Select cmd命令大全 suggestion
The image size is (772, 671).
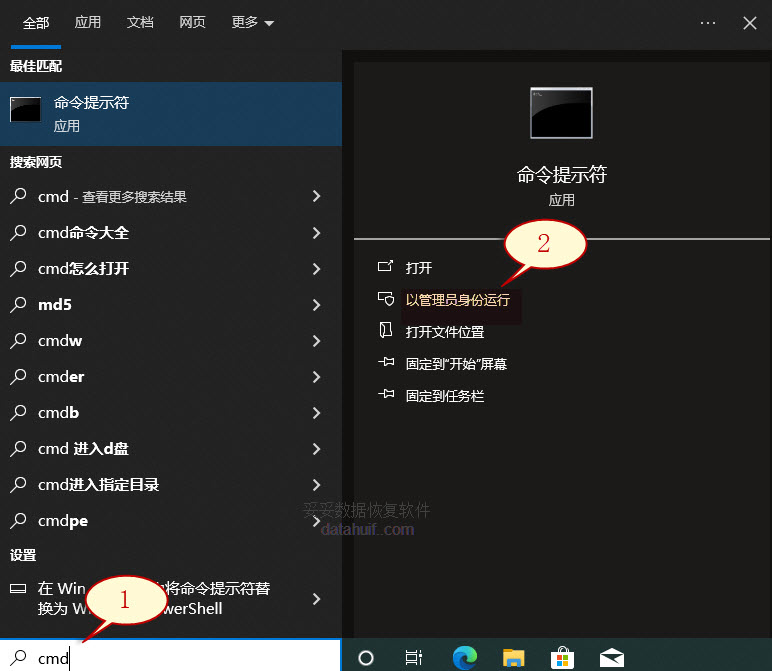tap(171, 232)
